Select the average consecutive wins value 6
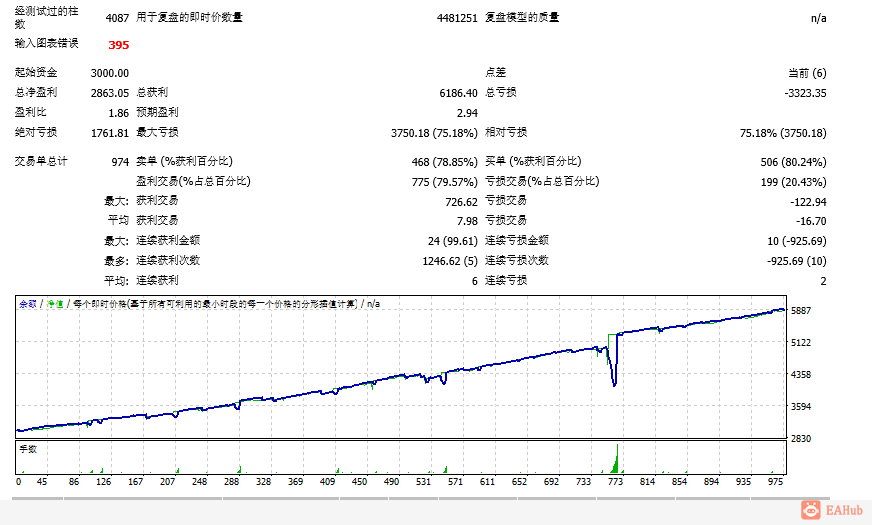Screen dimensions: 872x525 click(474, 281)
